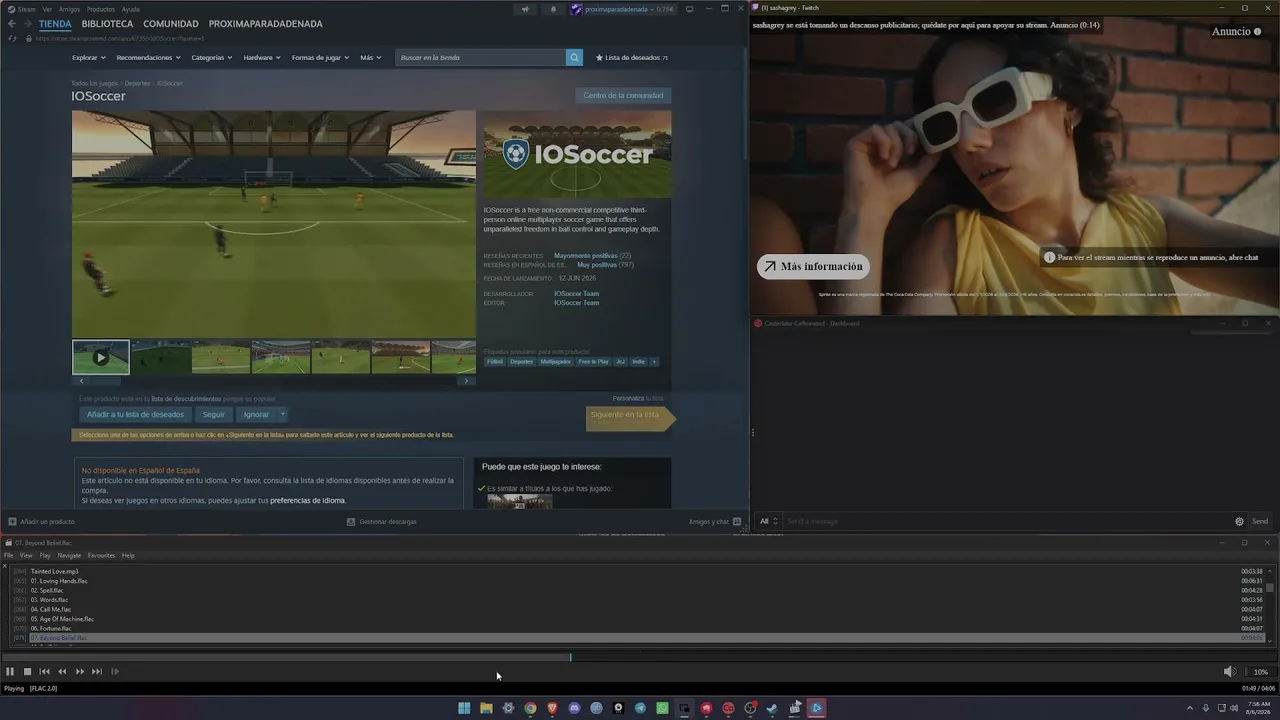Open Google Chrome from the taskbar
Image resolution: width=1280 pixels, height=720 pixels.
(530, 708)
